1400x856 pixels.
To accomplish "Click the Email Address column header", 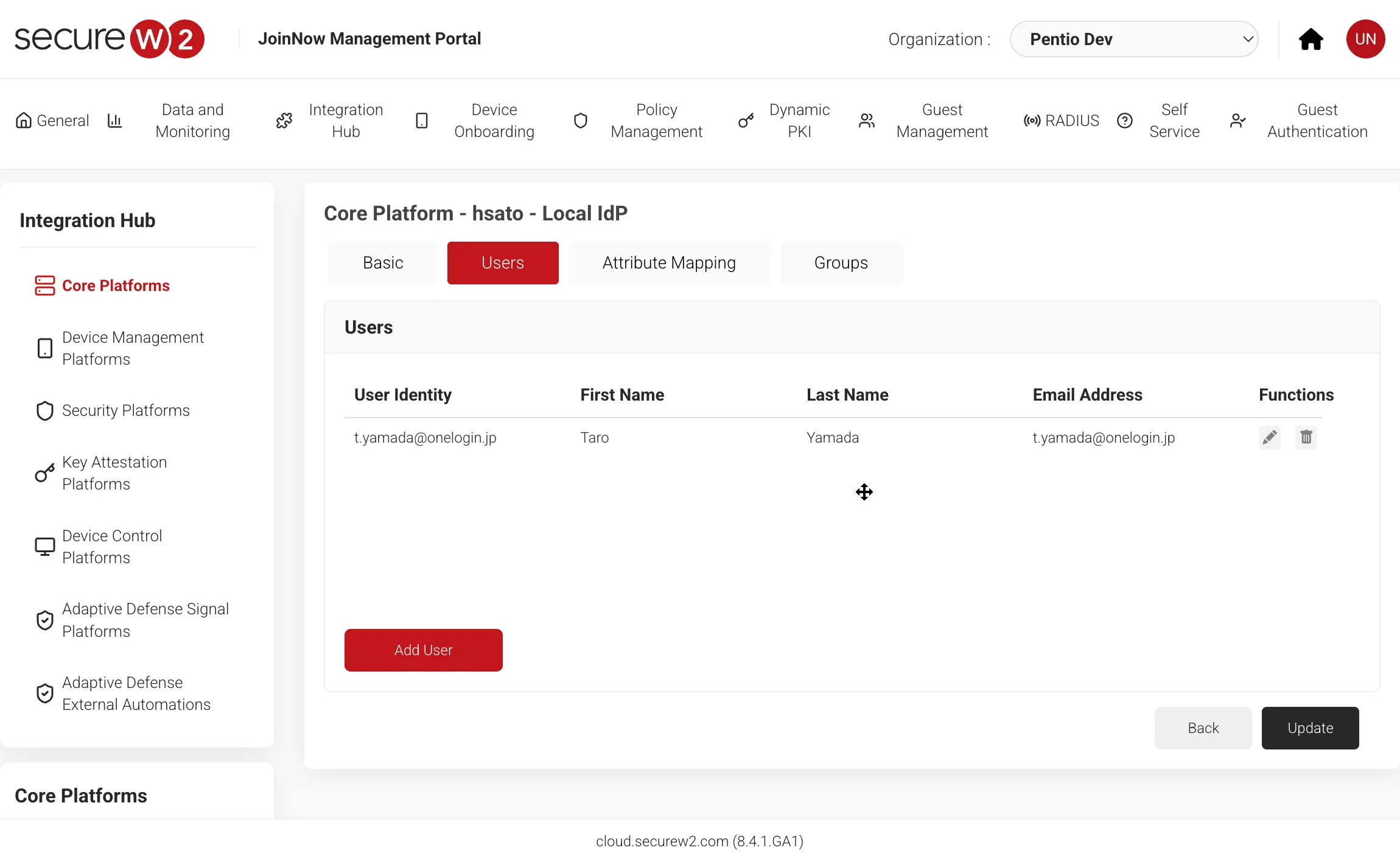I will [x=1087, y=395].
